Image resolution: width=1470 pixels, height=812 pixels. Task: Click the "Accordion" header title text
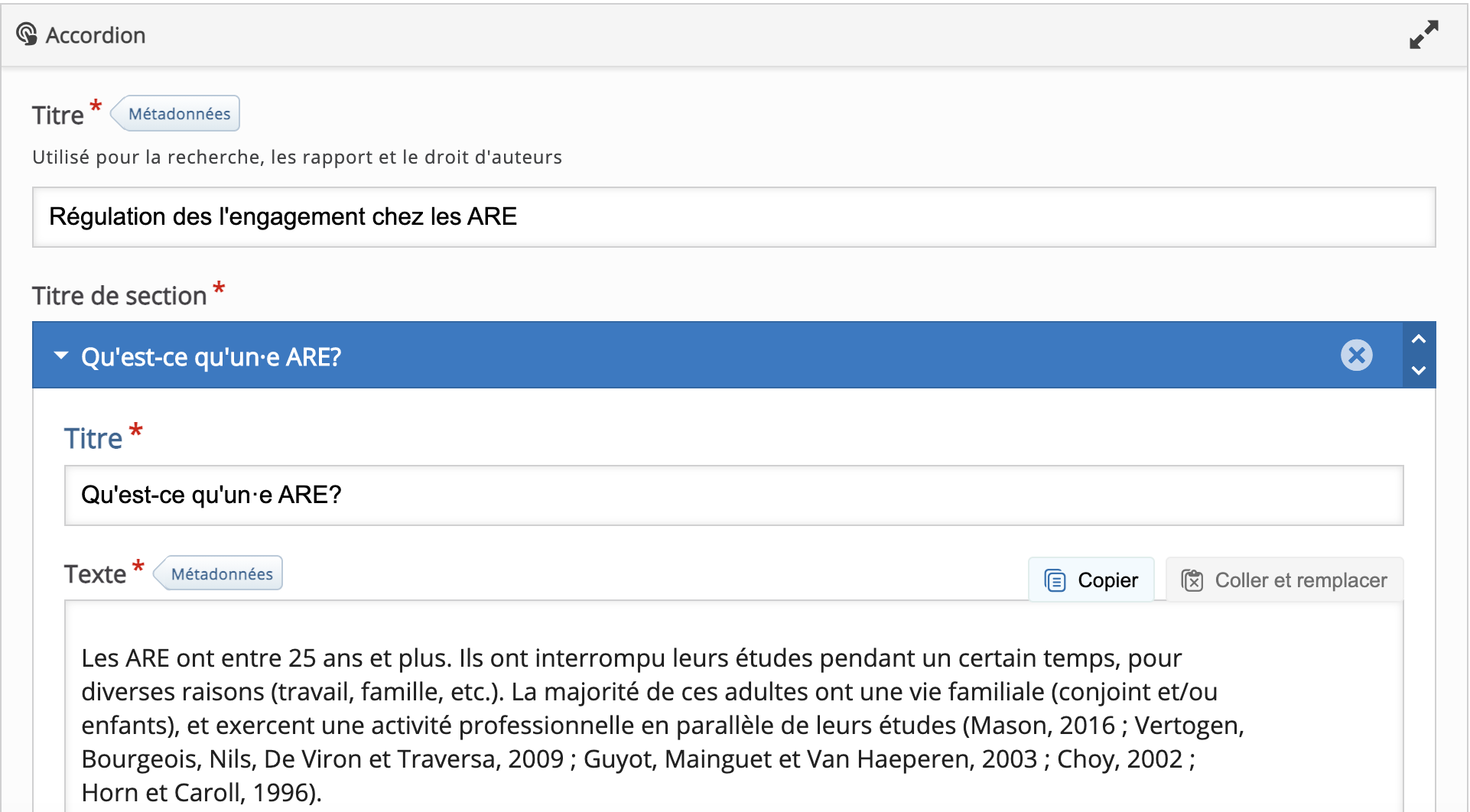[x=96, y=35]
